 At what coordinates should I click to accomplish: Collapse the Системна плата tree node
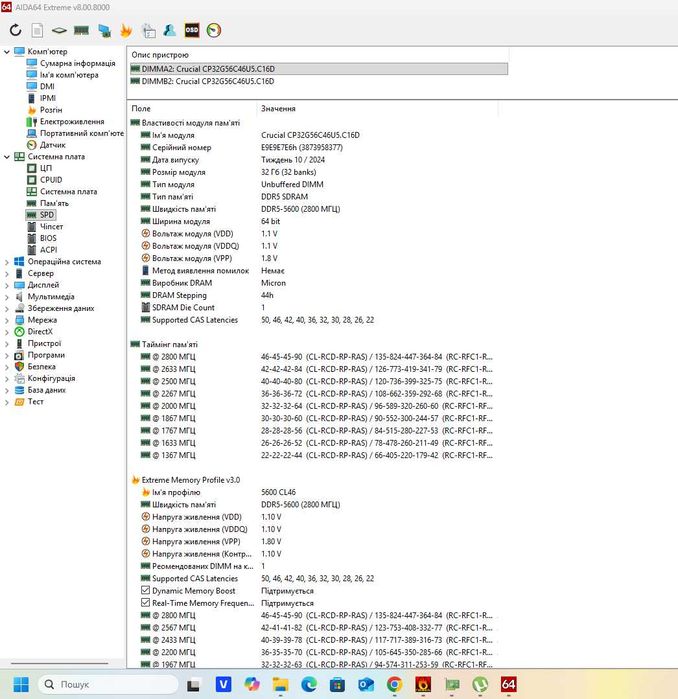7,157
